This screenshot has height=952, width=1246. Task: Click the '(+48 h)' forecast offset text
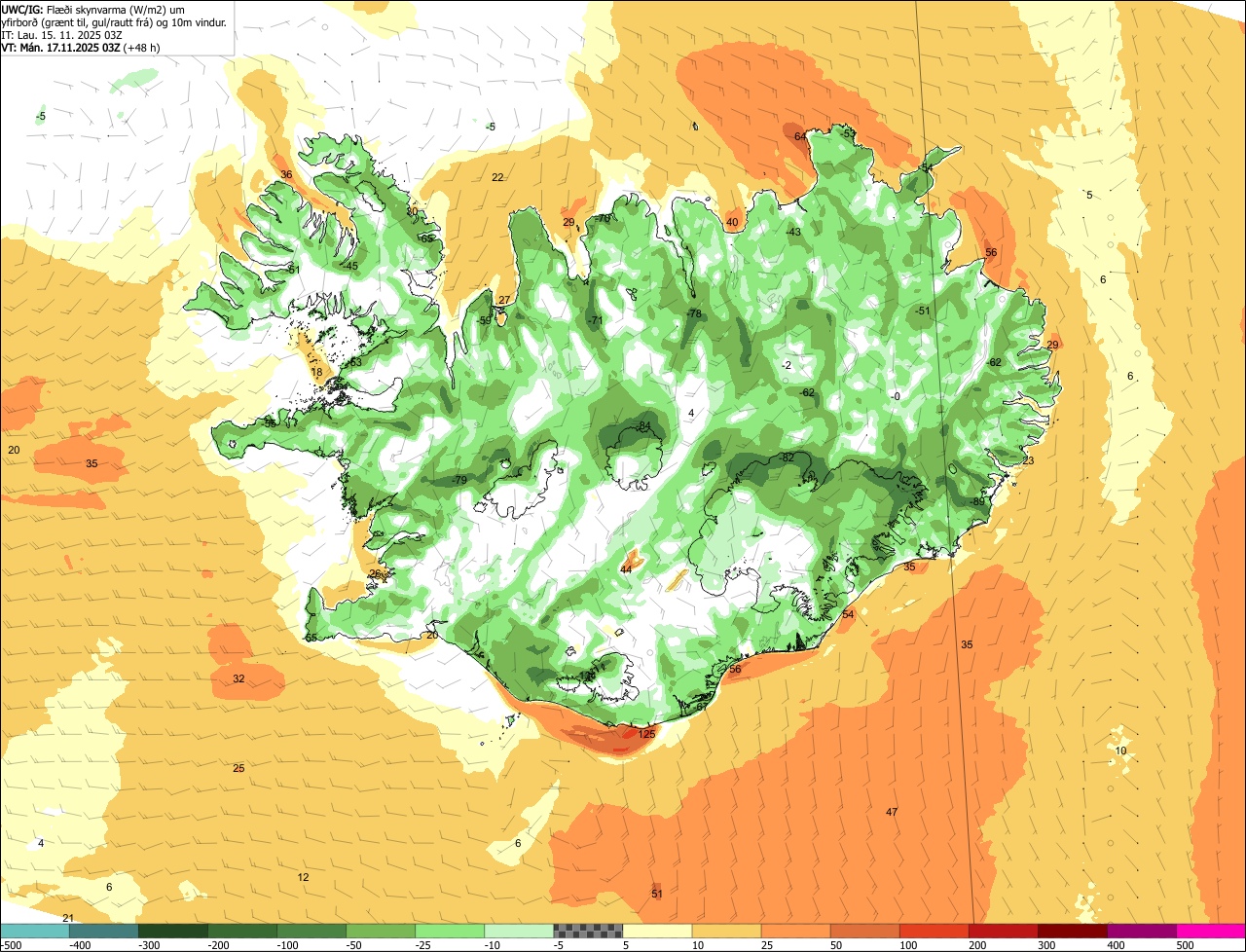coord(142,47)
